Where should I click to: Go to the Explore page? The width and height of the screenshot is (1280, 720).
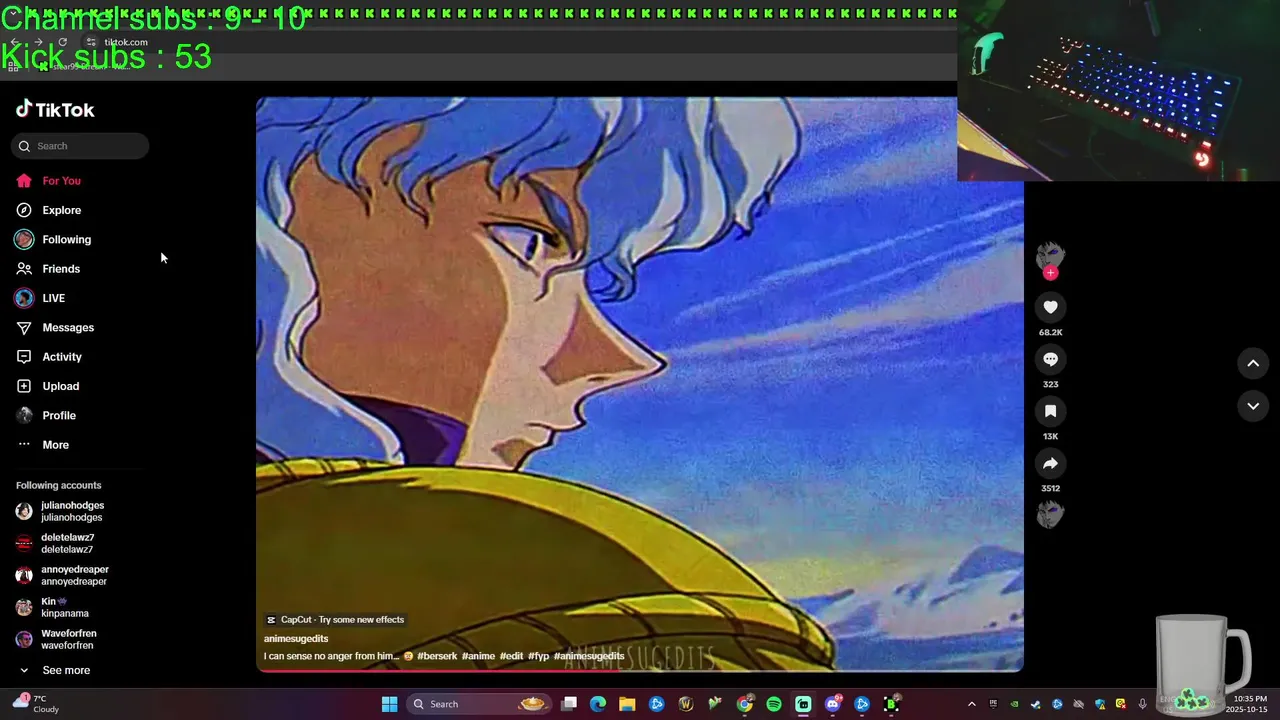click(x=48, y=210)
